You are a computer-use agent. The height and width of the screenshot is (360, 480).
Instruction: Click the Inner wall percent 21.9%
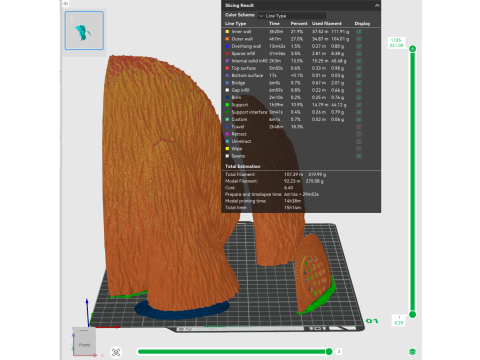tap(297, 32)
